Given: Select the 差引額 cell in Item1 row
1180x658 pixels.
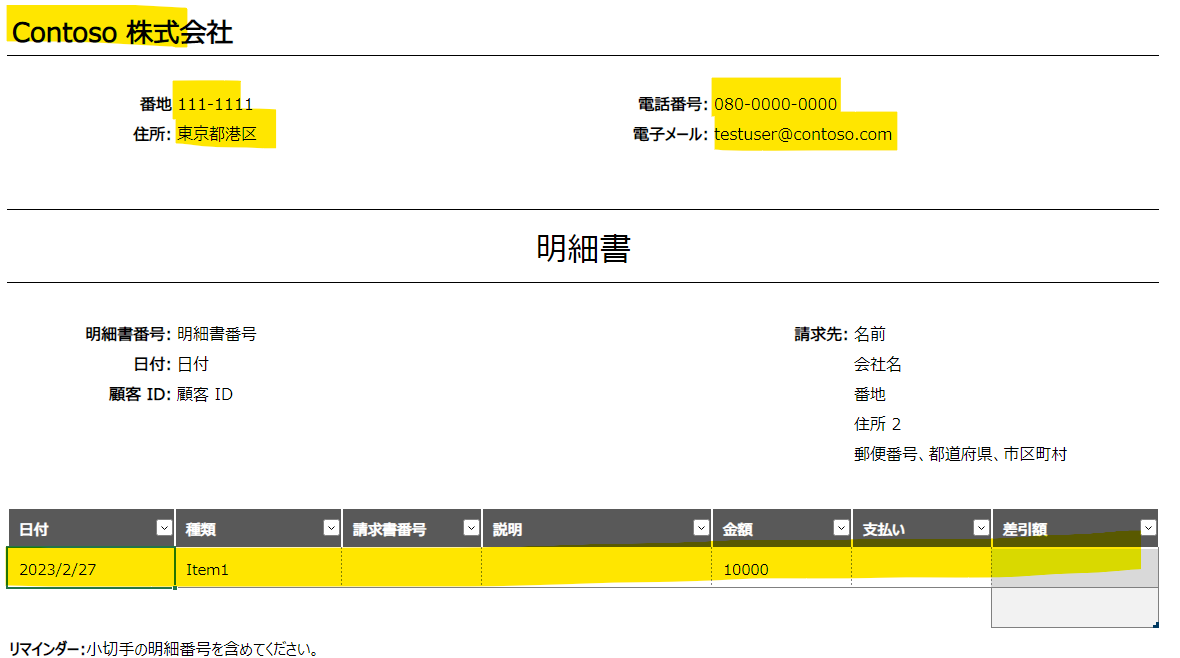Looking at the screenshot, I should [x=1075, y=568].
